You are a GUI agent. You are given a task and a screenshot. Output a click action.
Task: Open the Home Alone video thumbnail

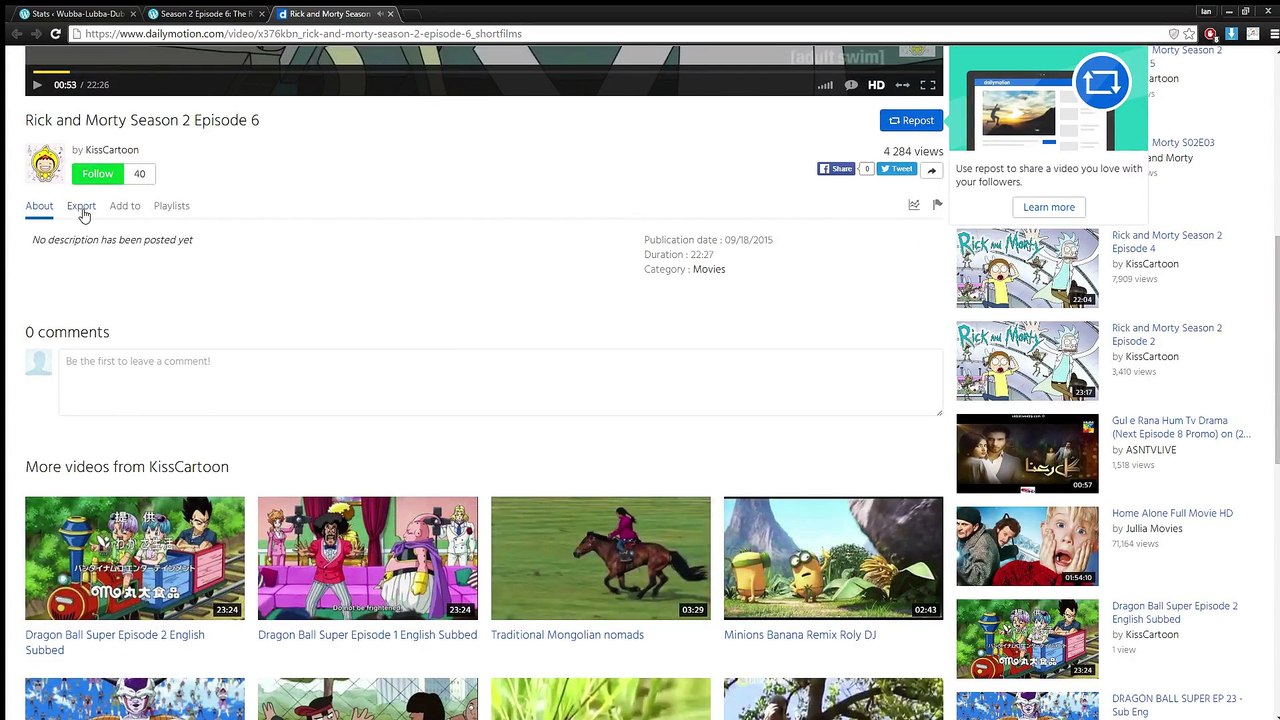[x=1027, y=546]
